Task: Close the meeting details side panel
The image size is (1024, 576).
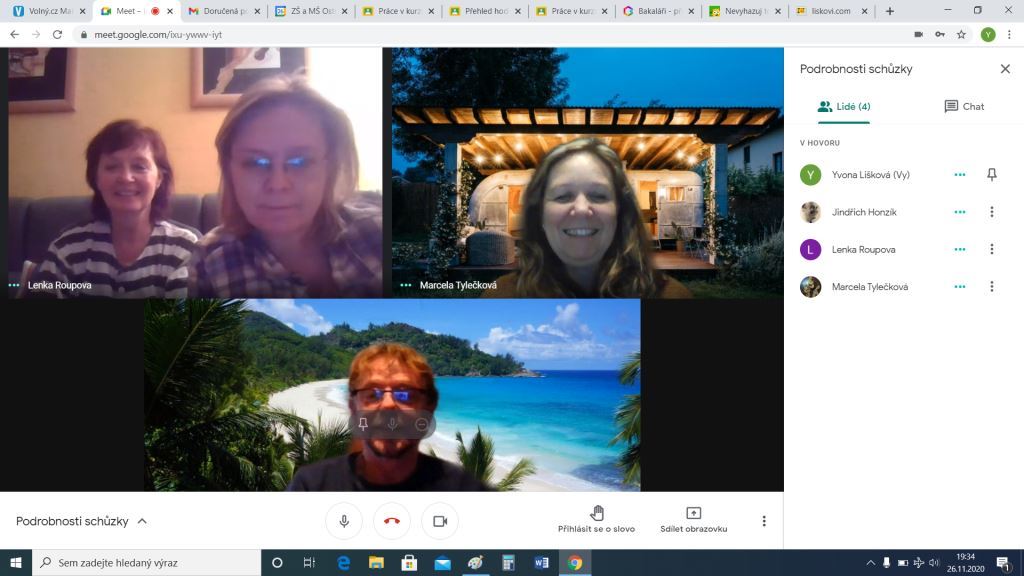Action: pos(1005,69)
